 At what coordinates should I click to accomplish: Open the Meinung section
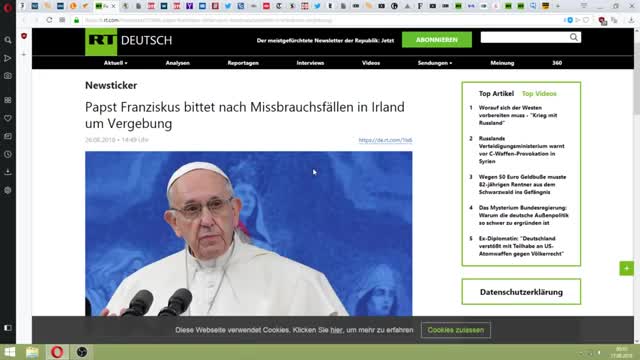502,63
